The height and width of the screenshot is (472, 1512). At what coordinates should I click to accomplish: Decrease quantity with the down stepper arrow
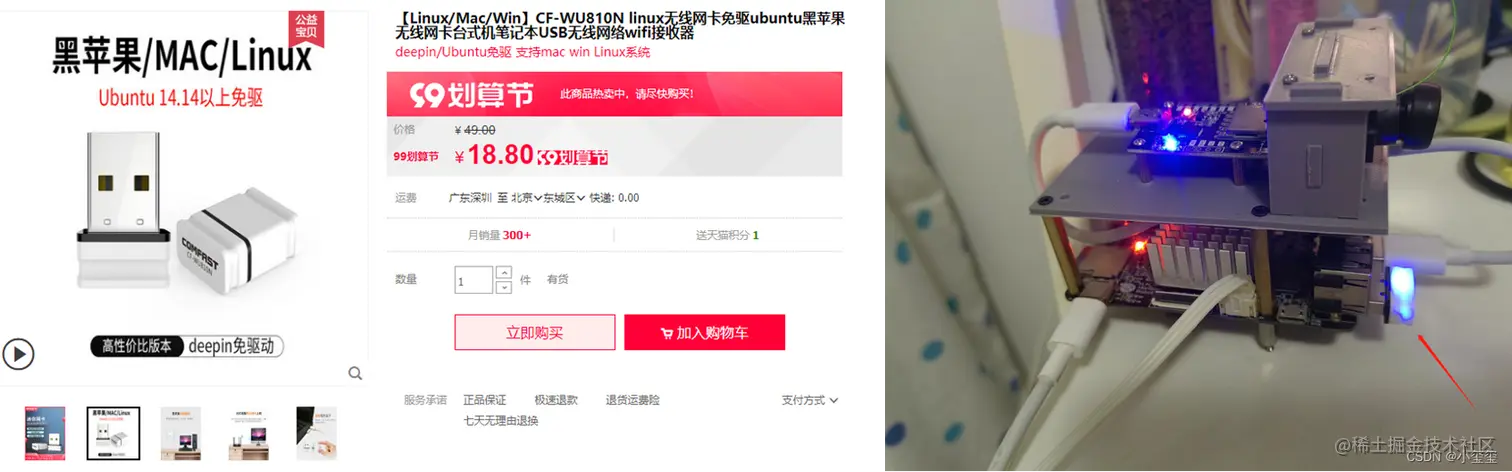pos(504,287)
